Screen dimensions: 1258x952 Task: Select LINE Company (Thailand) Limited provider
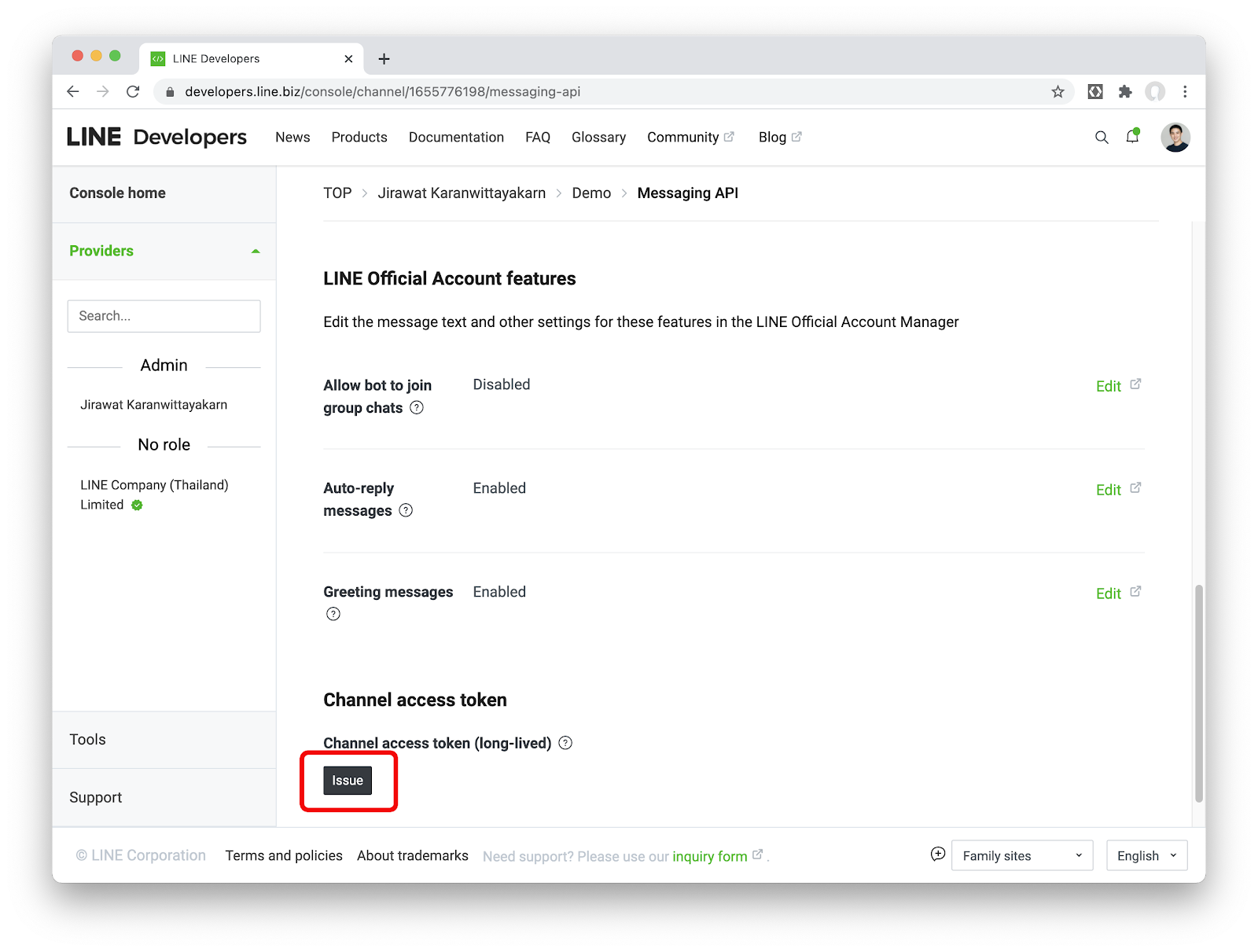(x=154, y=495)
